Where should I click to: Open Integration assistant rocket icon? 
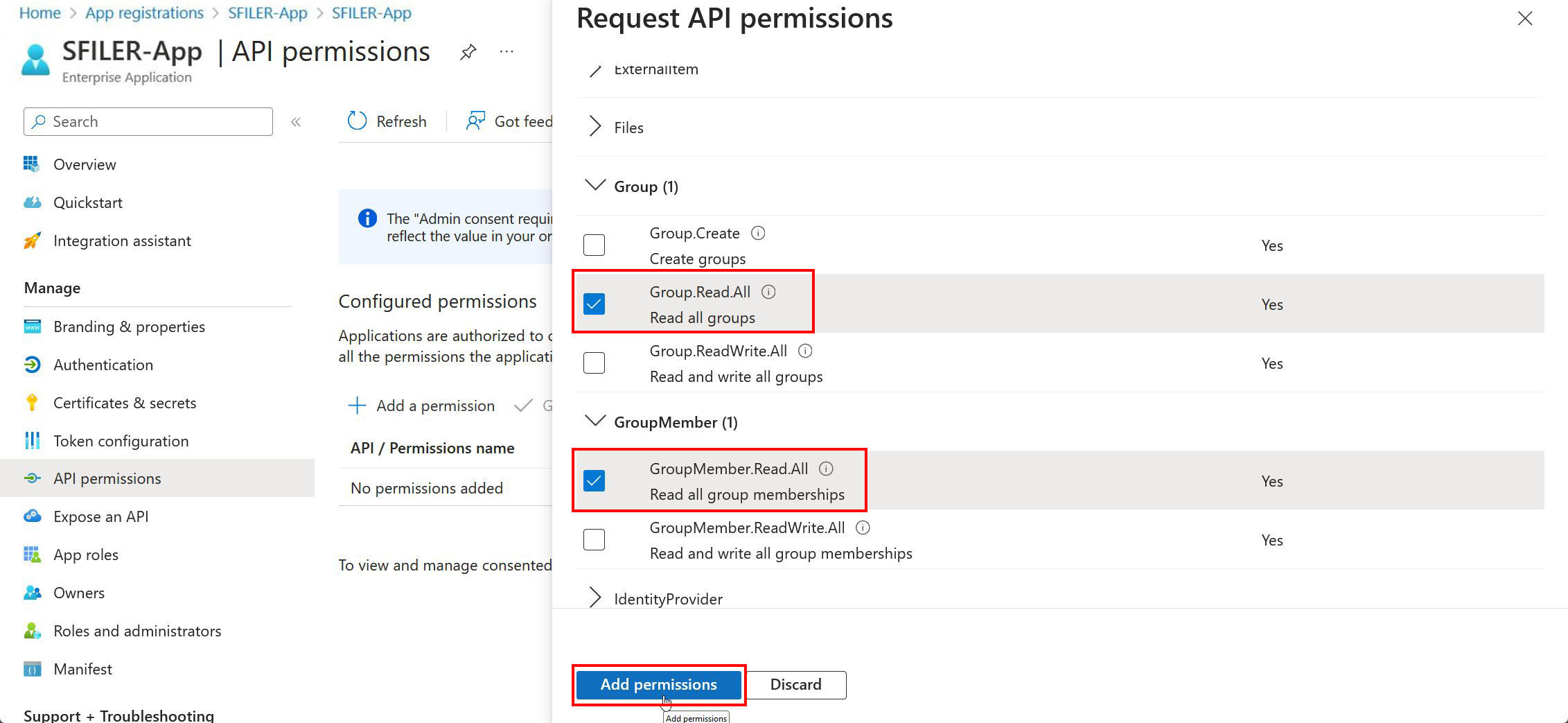click(32, 241)
